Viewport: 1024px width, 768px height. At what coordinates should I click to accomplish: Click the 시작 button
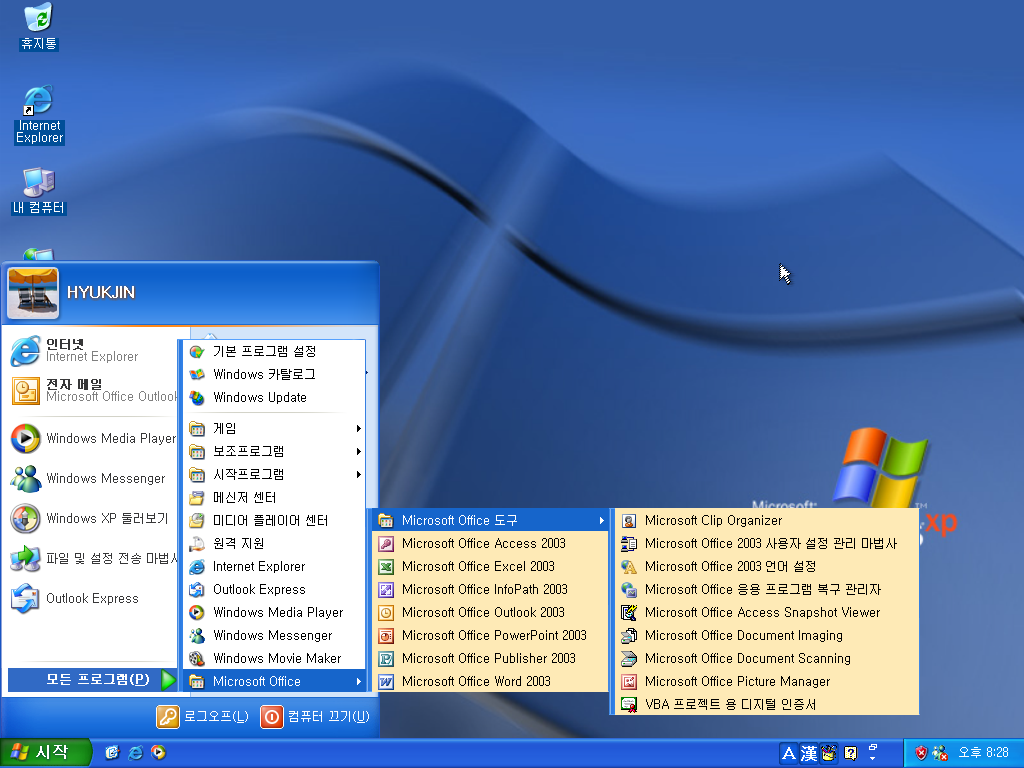(44, 753)
